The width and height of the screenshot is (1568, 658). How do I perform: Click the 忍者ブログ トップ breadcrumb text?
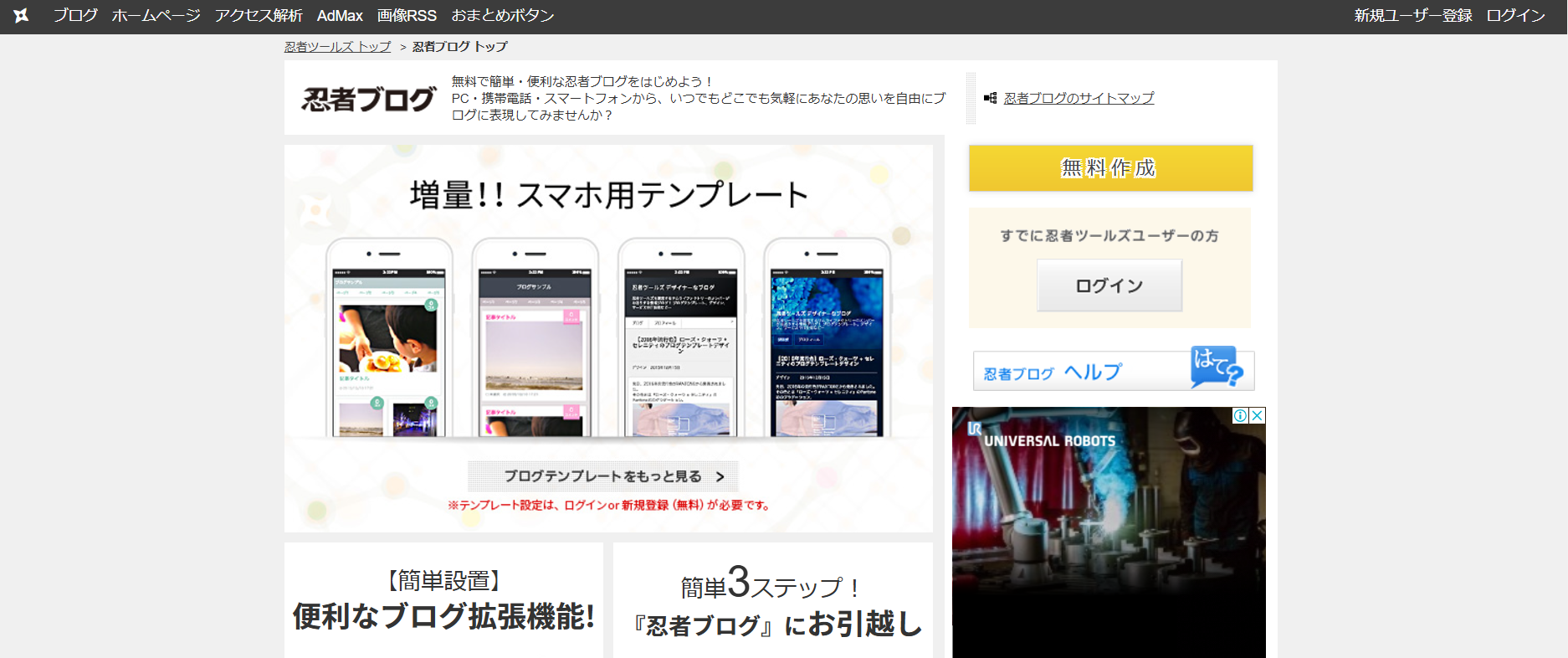coord(460,47)
